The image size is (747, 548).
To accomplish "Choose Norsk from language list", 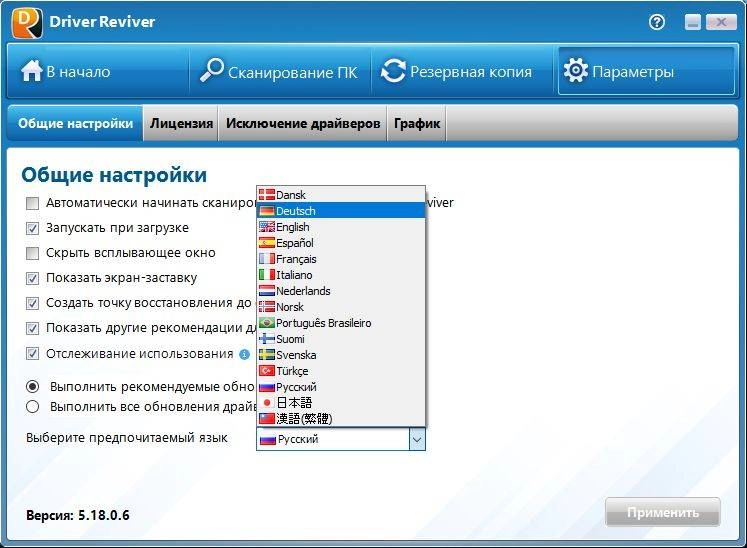I will click(x=341, y=307).
